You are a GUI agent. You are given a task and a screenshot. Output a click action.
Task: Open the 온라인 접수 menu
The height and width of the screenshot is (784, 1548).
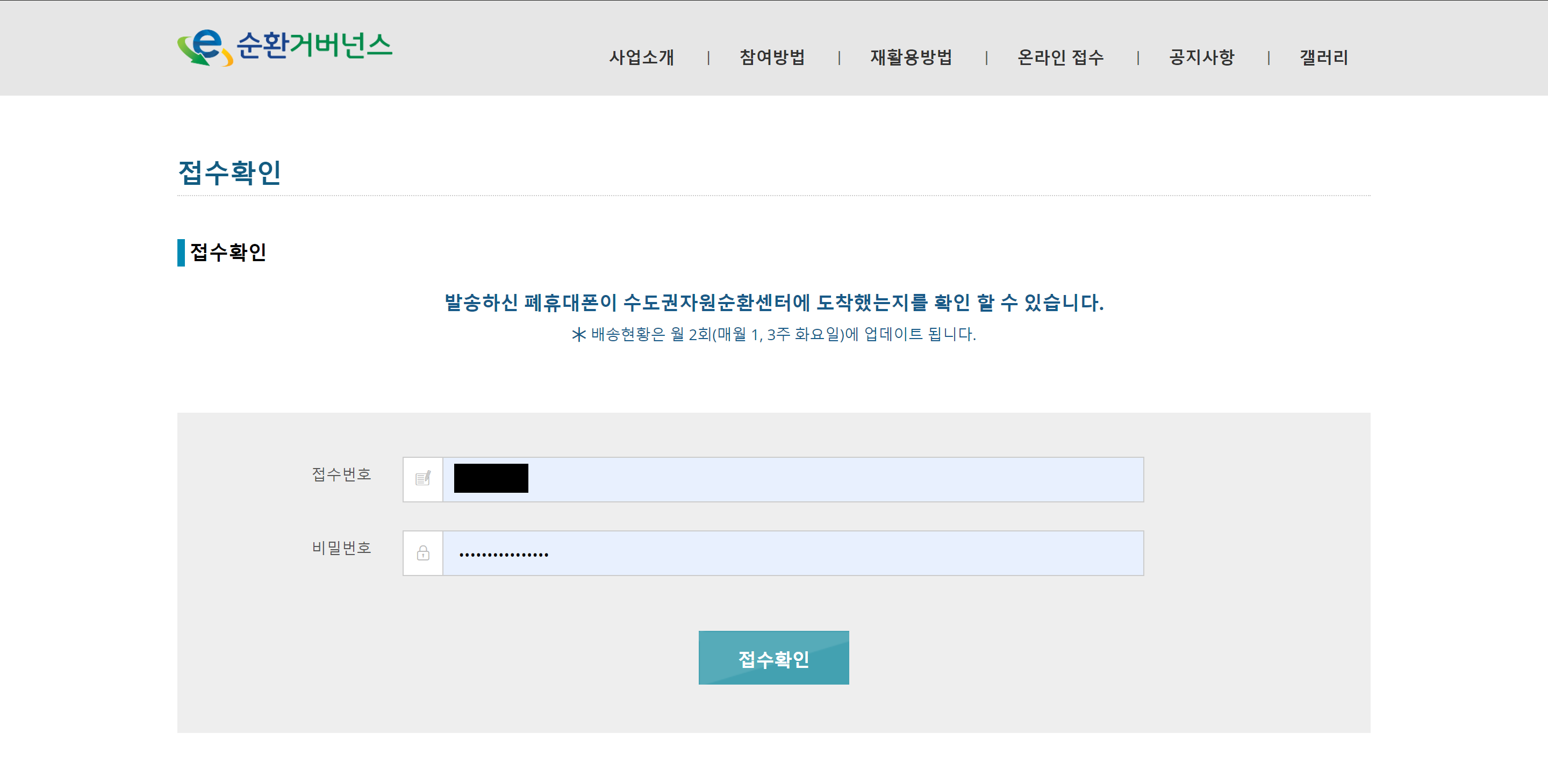coord(1060,57)
